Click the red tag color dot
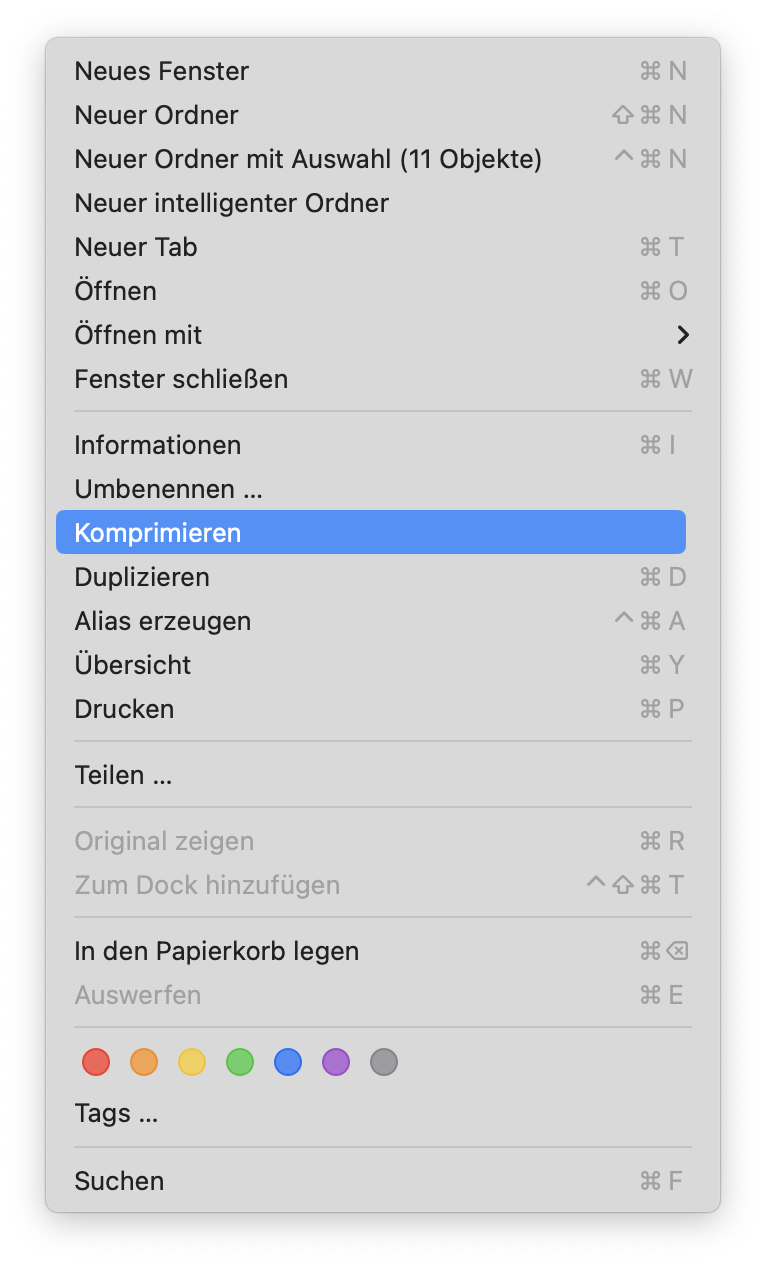Viewport: 766px width, 1266px height. 96,1062
